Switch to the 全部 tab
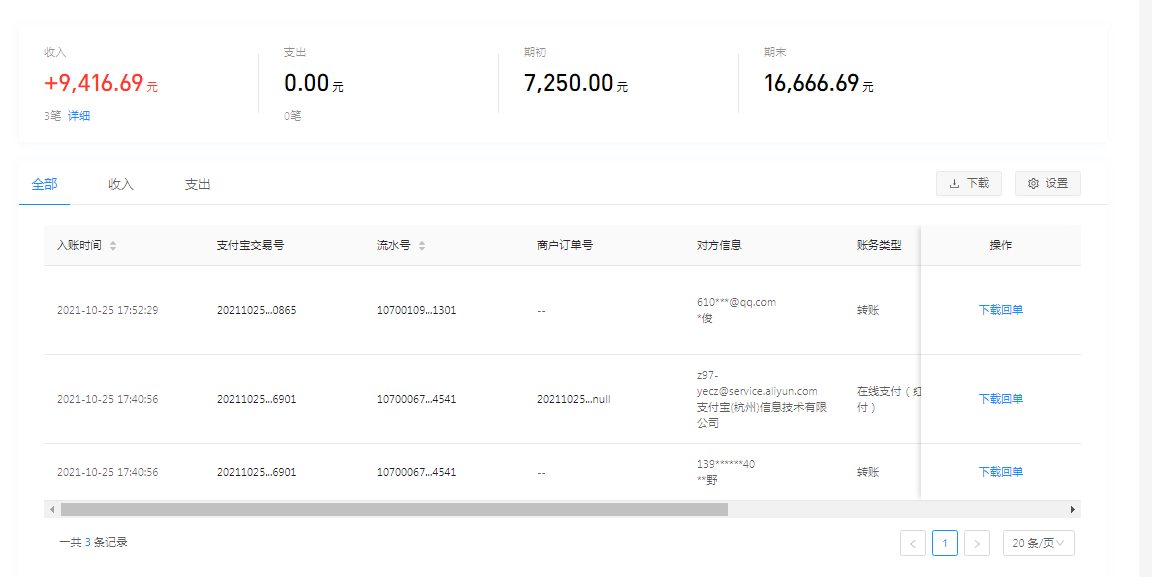The image size is (1152, 577). click(44, 184)
